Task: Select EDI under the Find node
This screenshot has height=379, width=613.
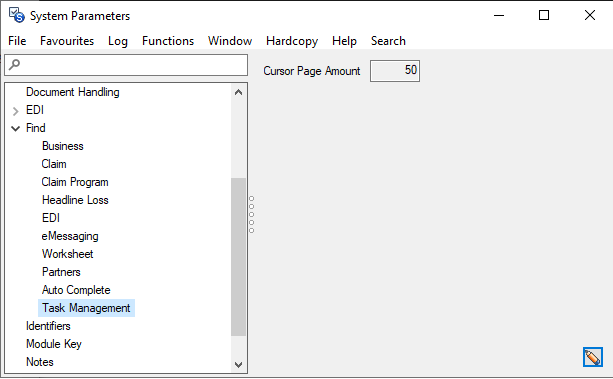Action: pyautogui.click(x=51, y=218)
